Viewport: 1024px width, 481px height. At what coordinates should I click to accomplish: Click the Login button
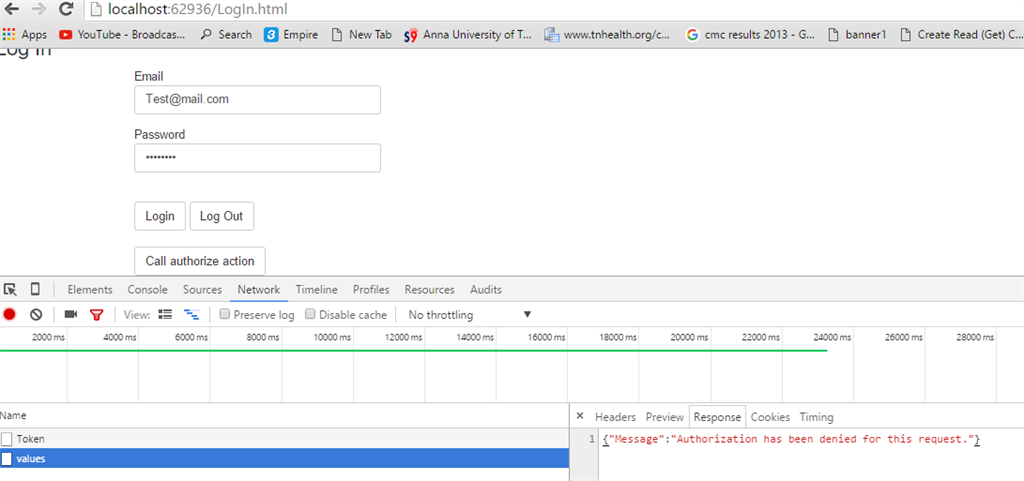click(160, 216)
